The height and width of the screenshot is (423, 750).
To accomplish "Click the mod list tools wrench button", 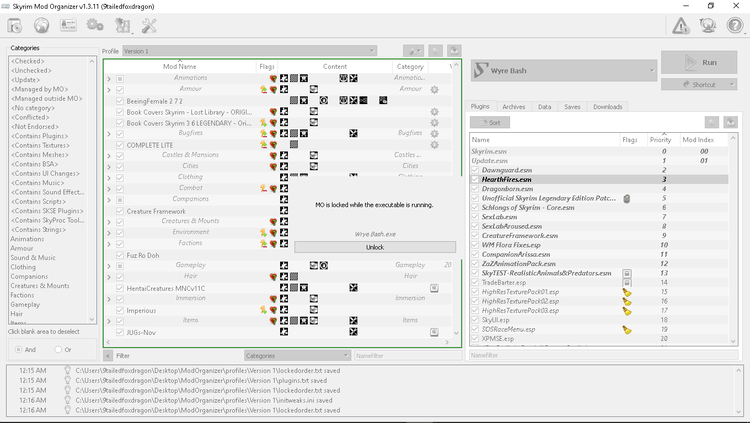I will point(413,51).
